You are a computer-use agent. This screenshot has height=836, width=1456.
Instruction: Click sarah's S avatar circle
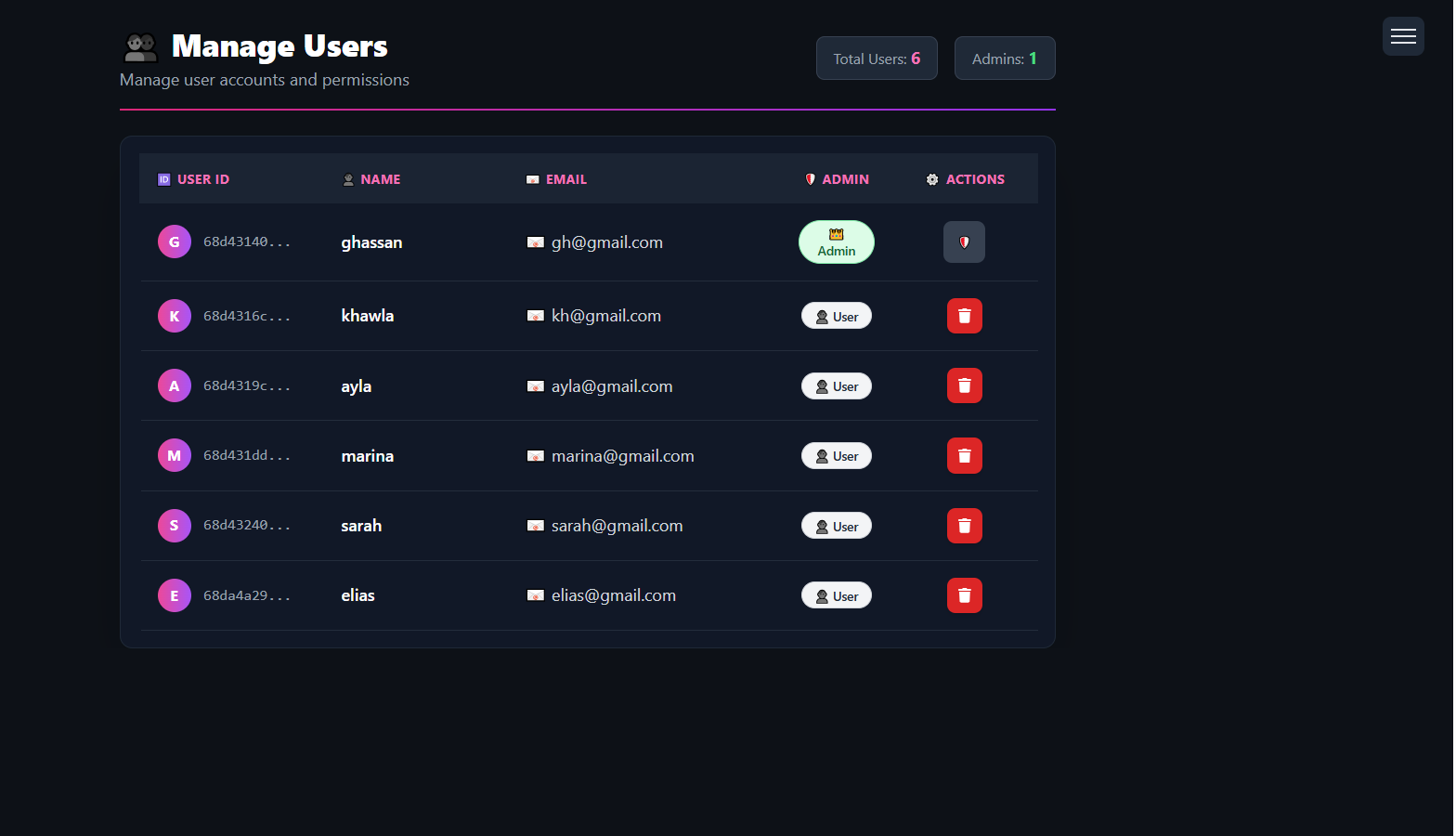(175, 526)
